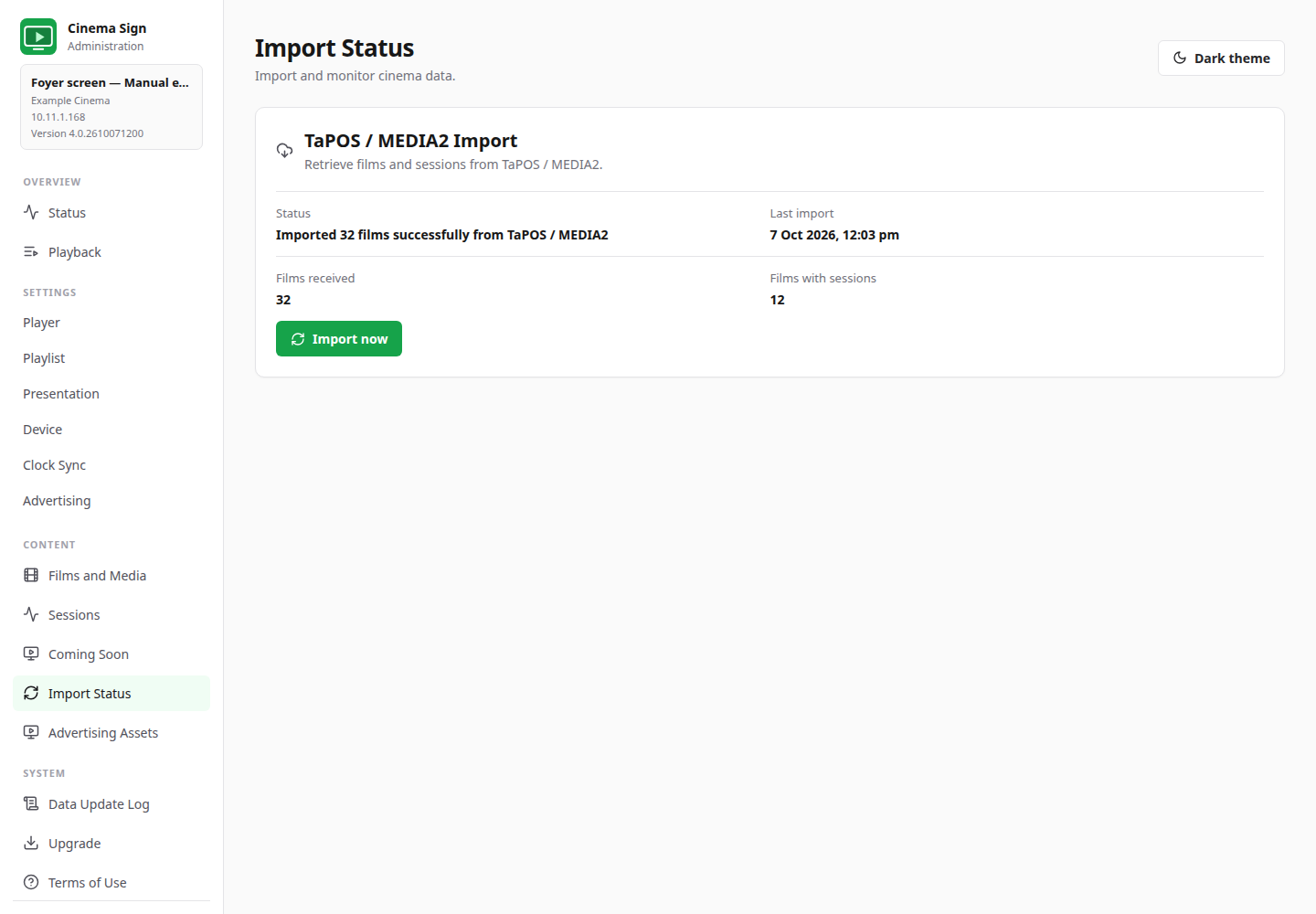Image resolution: width=1316 pixels, height=914 pixels.
Task: Open the Advertising settings page
Action: (111, 501)
